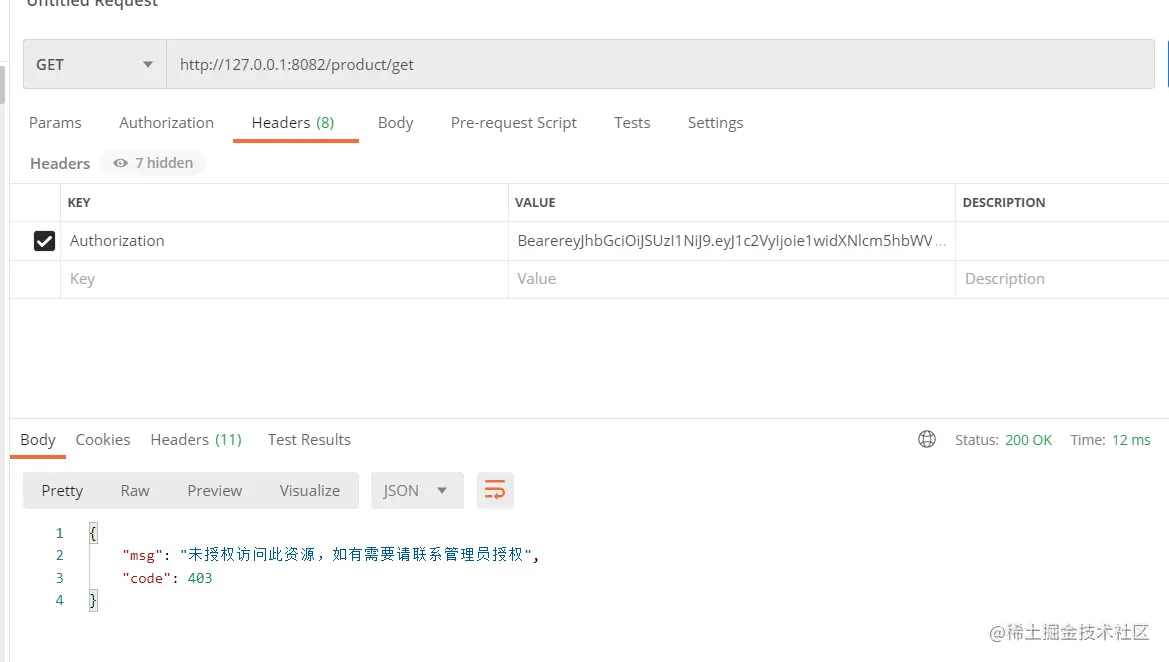Click the 200 OK status text
Image resolution: width=1169 pixels, height=662 pixels.
point(1028,440)
